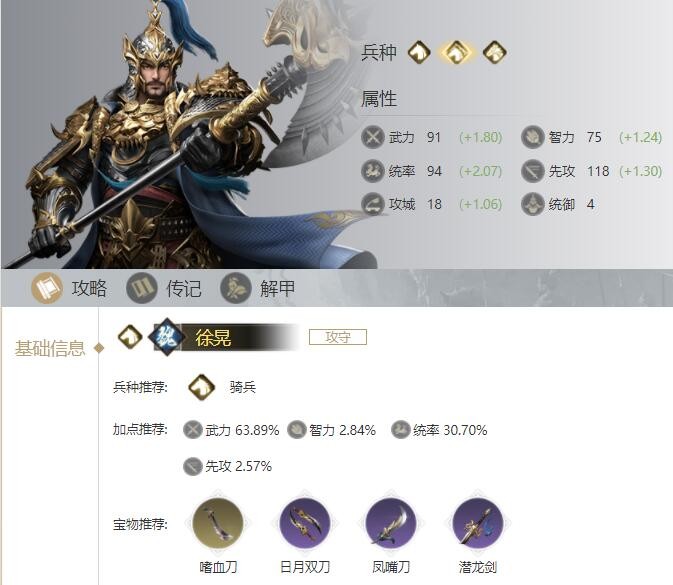Image resolution: width=673 pixels, height=585 pixels.
Task: Click the 攻守 tag button
Action: pos(338,337)
